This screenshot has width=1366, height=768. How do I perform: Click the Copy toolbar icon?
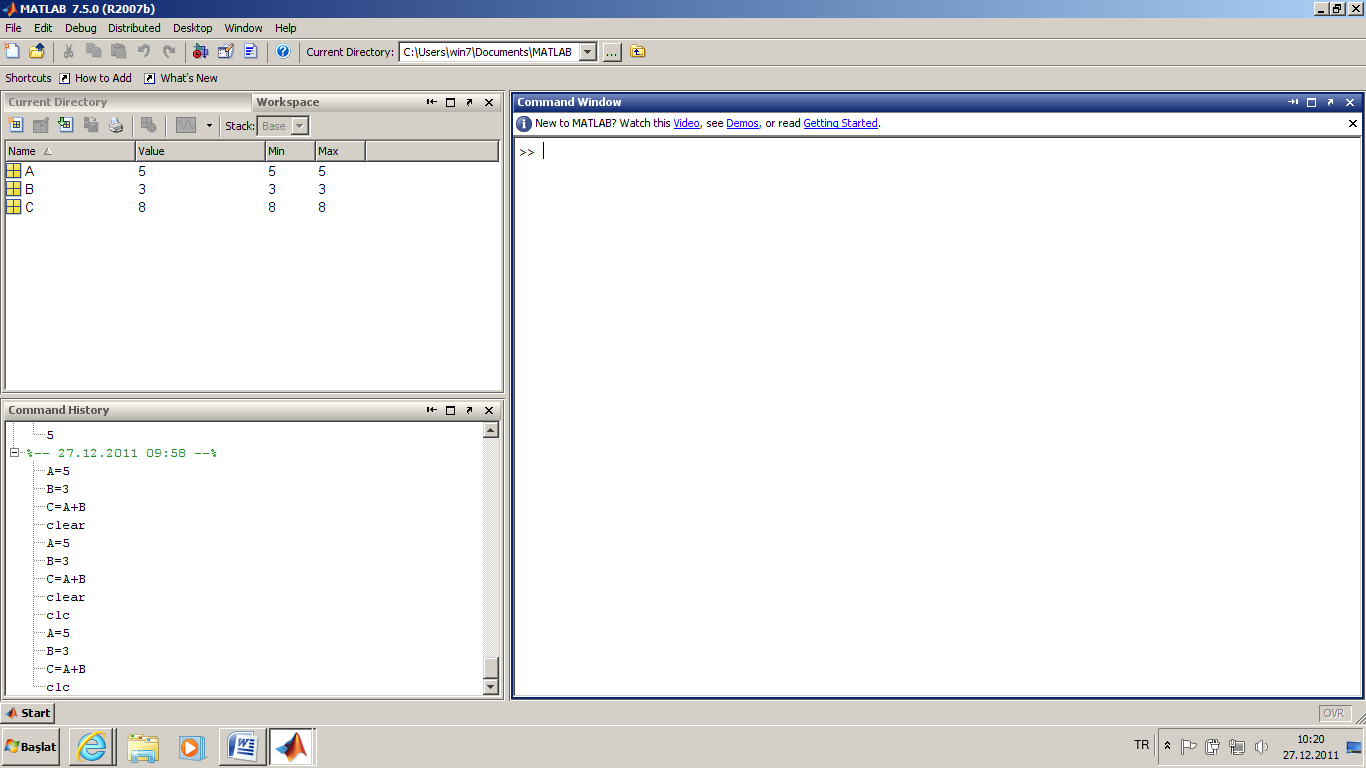94,51
